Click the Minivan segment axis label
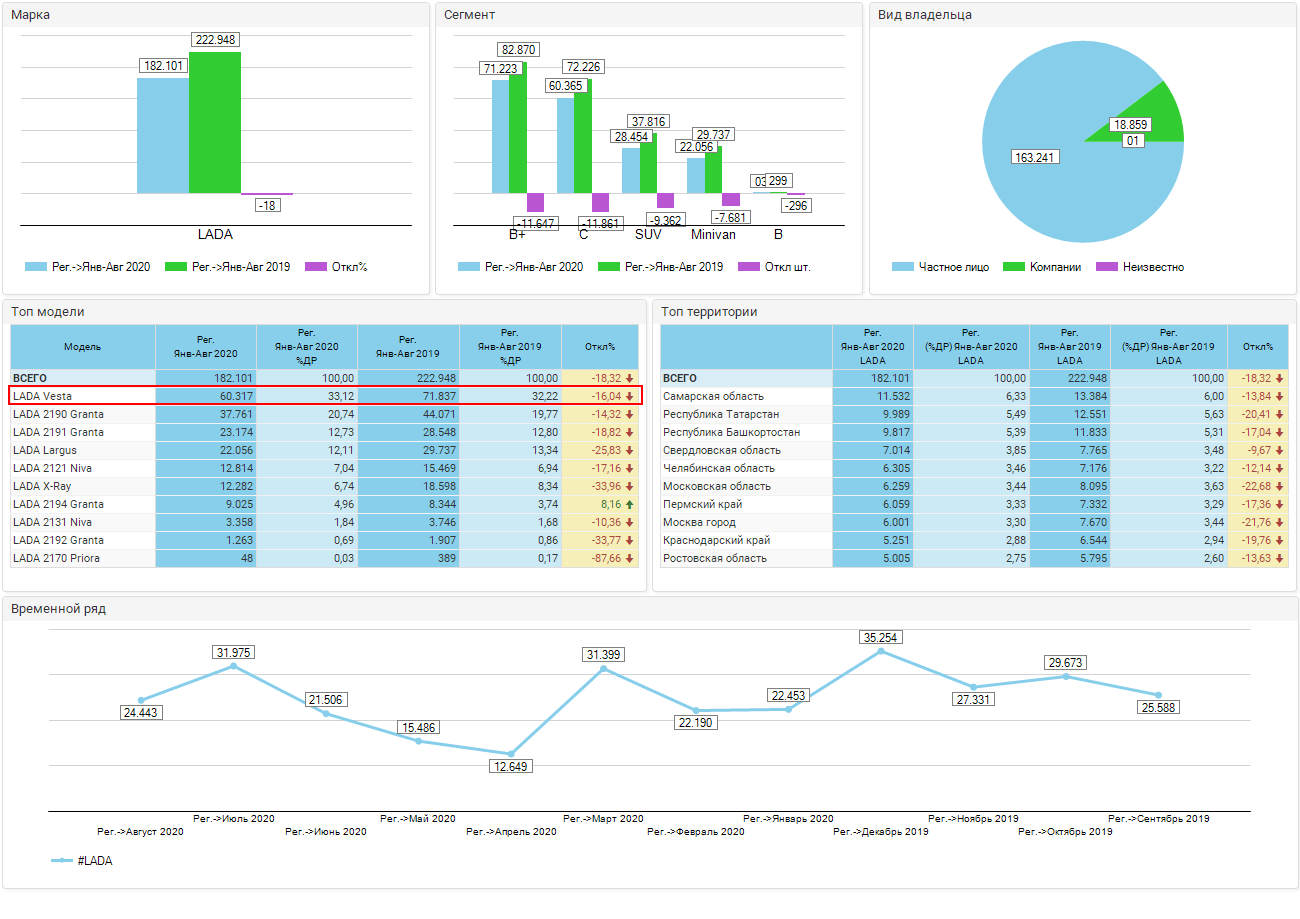This screenshot has height=919, width=1300. [x=713, y=234]
